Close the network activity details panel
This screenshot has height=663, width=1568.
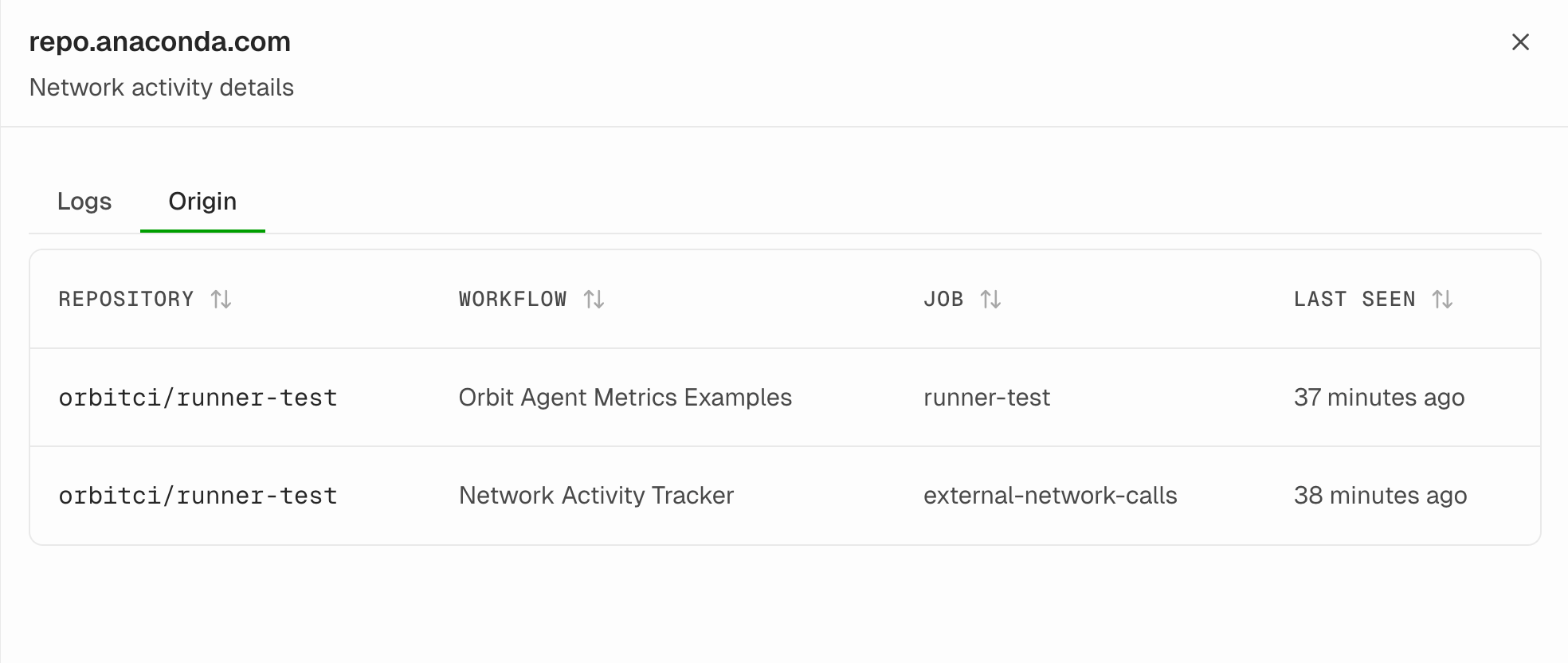(x=1520, y=42)
